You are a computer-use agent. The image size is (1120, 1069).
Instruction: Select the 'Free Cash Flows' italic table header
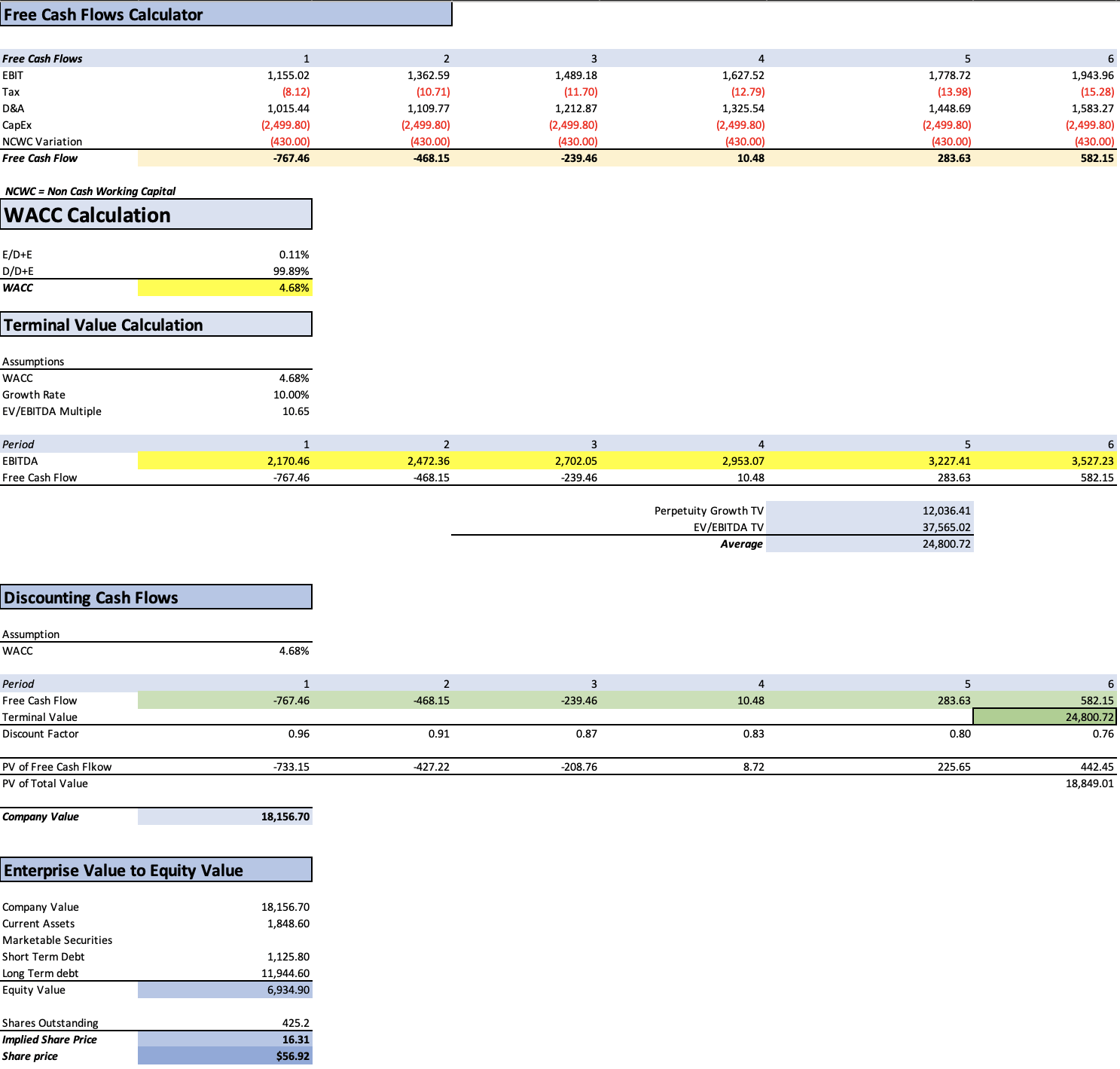pos(42,59)
